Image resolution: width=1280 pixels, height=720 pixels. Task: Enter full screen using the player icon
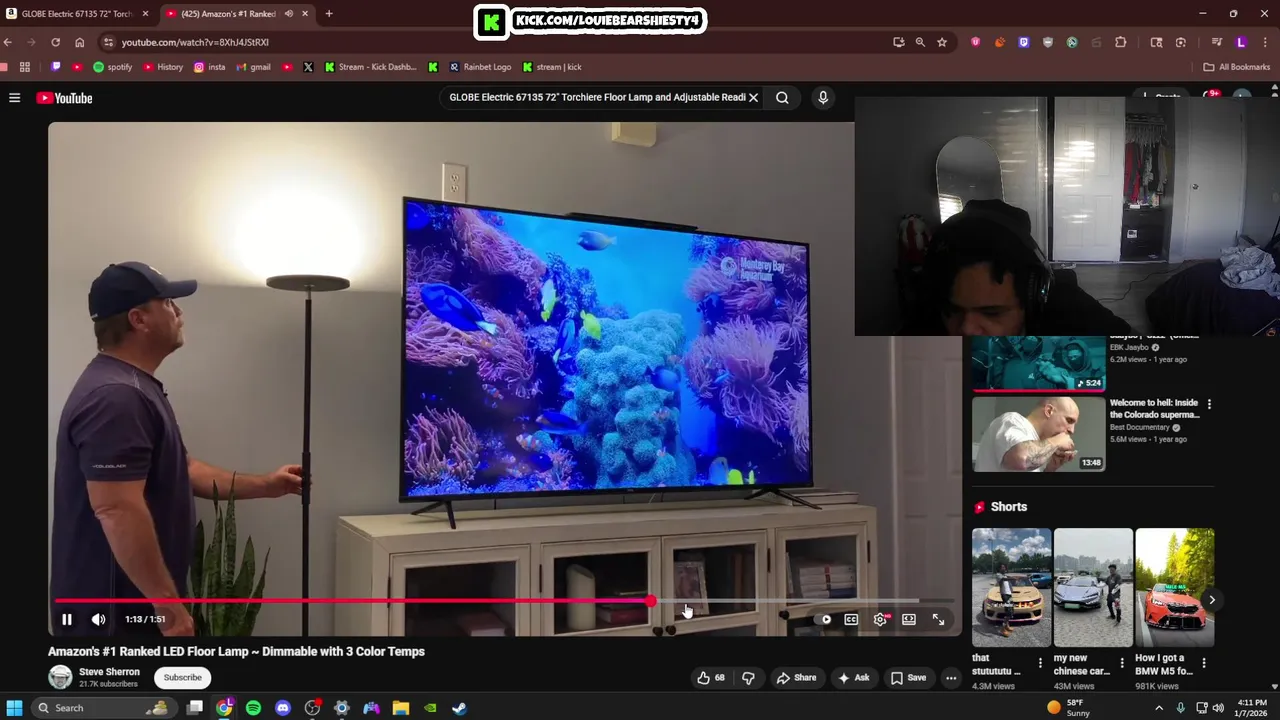tap(938, 619)
